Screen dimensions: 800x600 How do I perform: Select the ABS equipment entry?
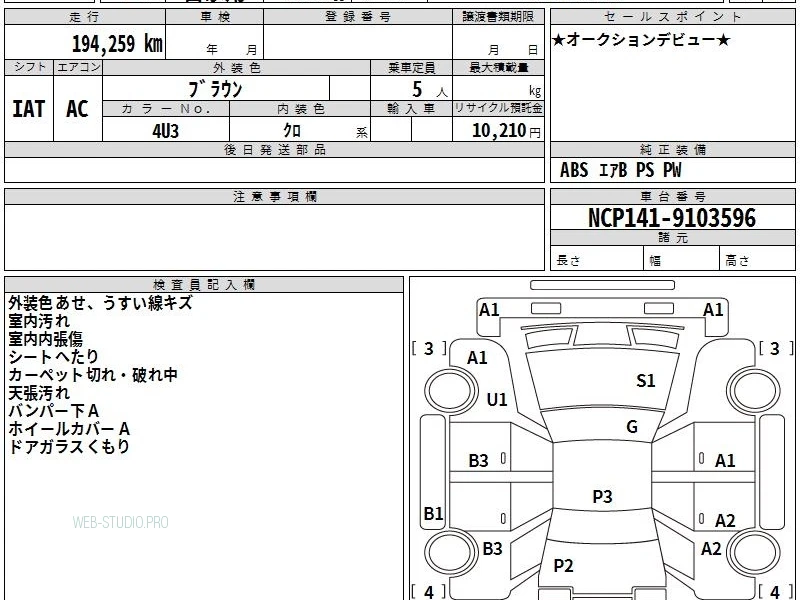574,170
